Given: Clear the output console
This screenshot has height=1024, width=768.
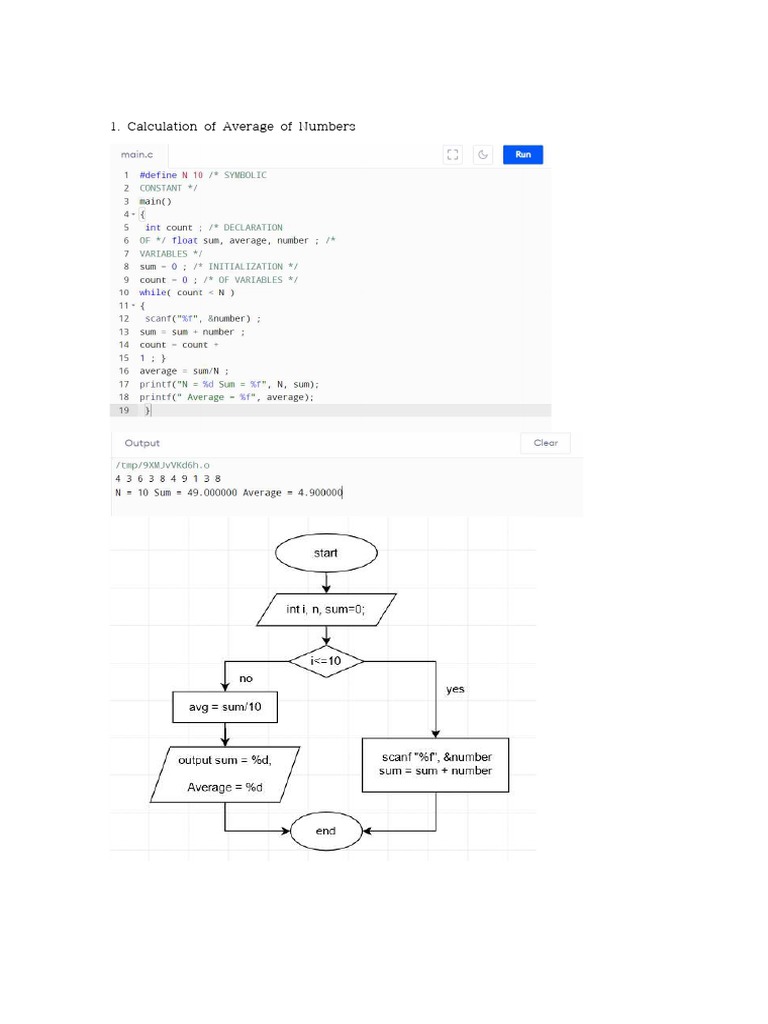Looking at the screenshot, I should tap(545, 443).
